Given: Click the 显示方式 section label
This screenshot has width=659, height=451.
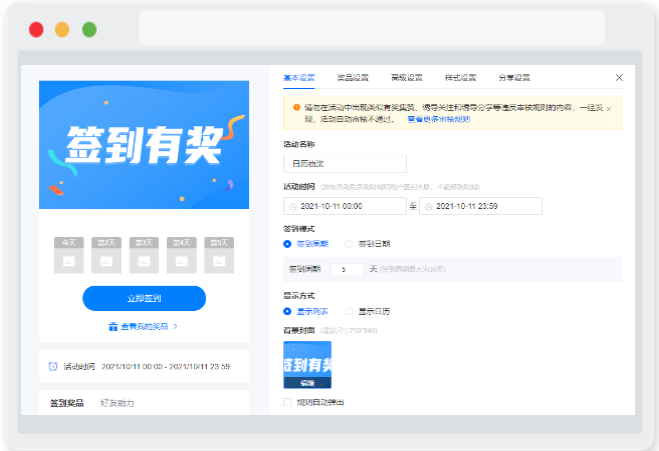Looking at the screenshot, I should click(299, 296).
